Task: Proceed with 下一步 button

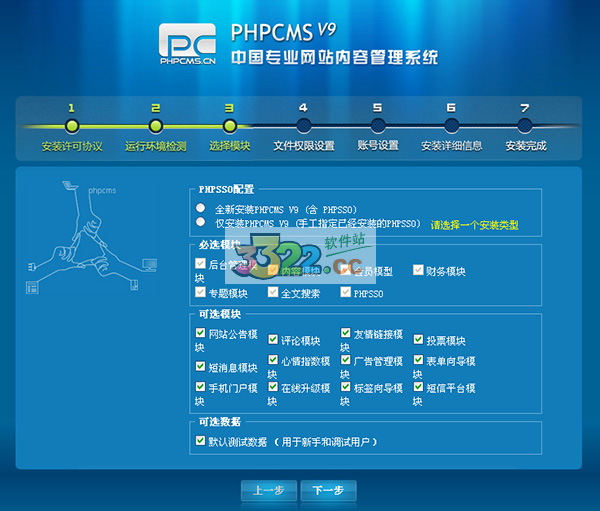Action: click(x=328, y=490)
